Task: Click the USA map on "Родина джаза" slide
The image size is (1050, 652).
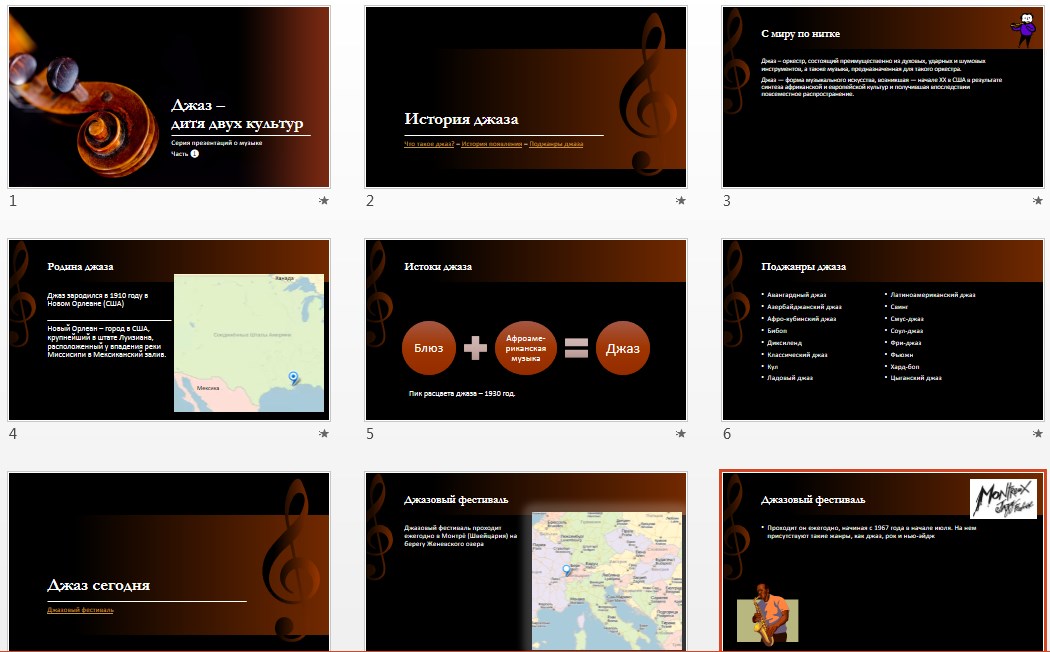Action: [249, 343]
